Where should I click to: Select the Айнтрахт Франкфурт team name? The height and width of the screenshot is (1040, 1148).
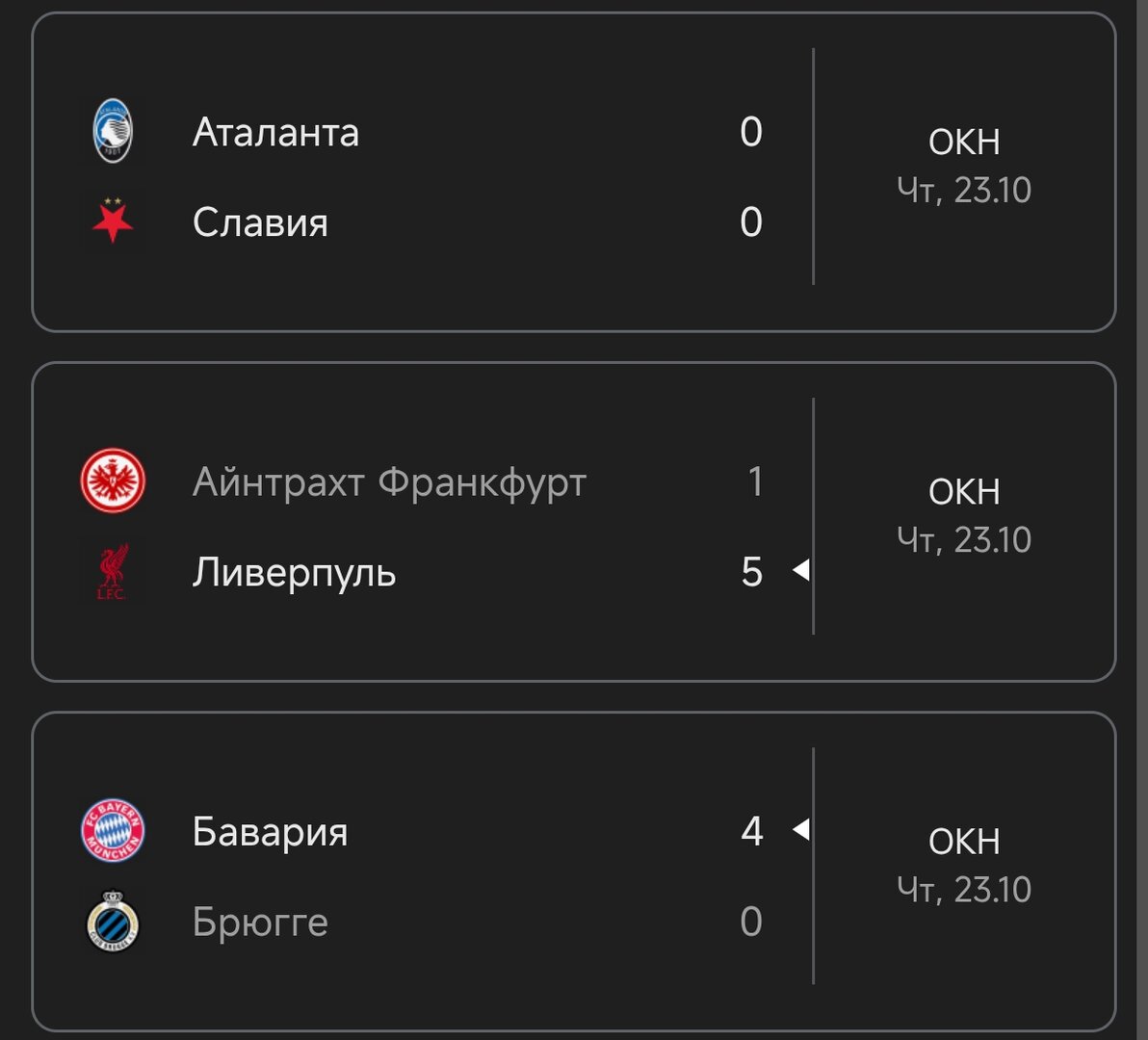(389, 481)
